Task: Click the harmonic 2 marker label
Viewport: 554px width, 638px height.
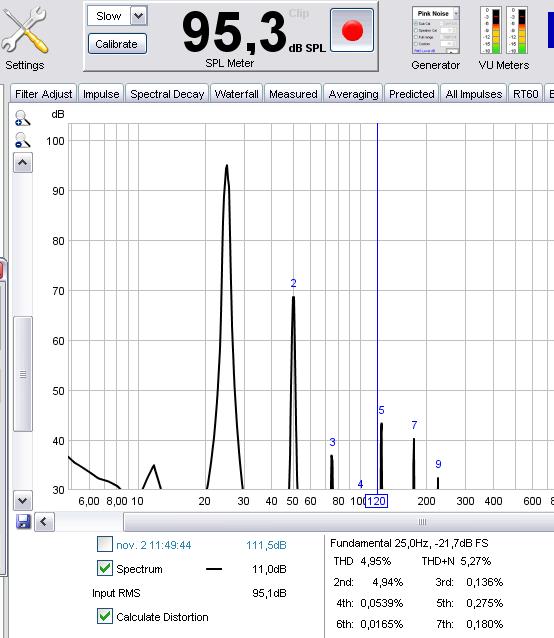Action: click(x=293, y=283)
